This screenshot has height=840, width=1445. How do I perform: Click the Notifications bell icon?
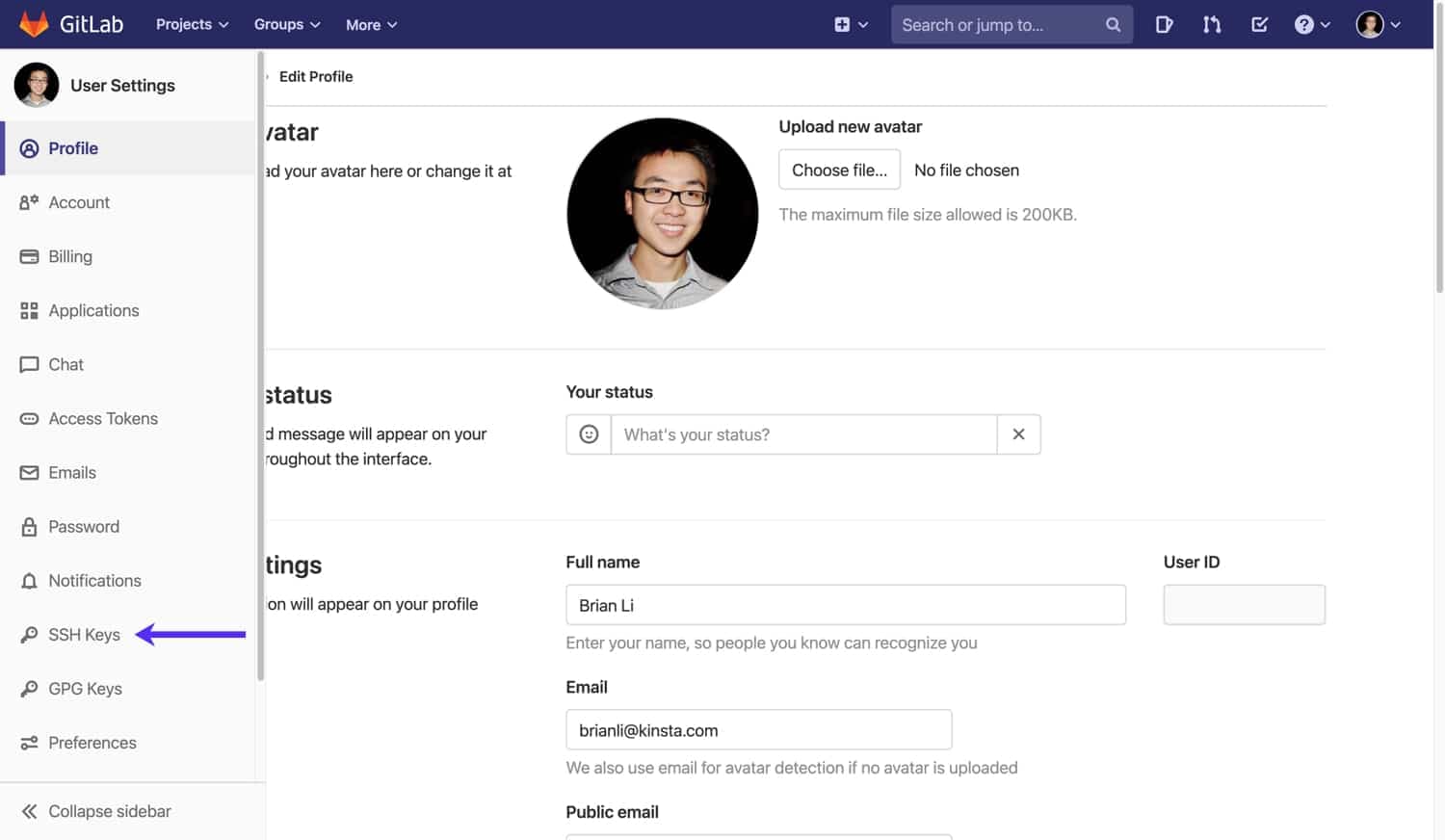click(29, 580)
